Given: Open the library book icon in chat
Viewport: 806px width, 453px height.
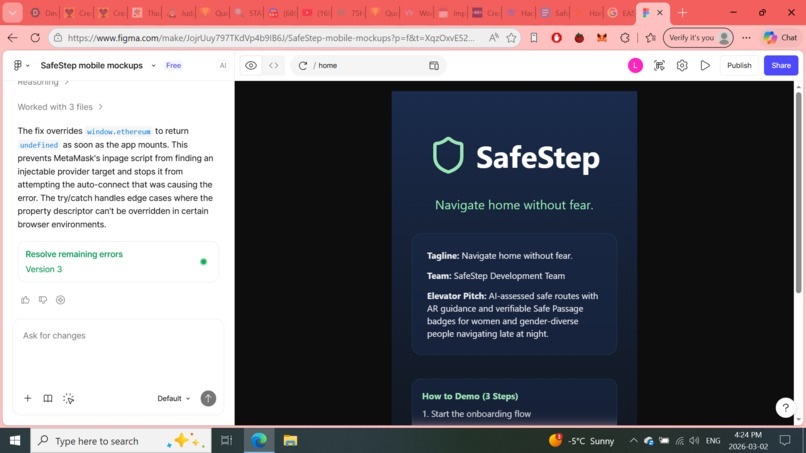Looking at the screenshot, I should click(x=48, y=398).
